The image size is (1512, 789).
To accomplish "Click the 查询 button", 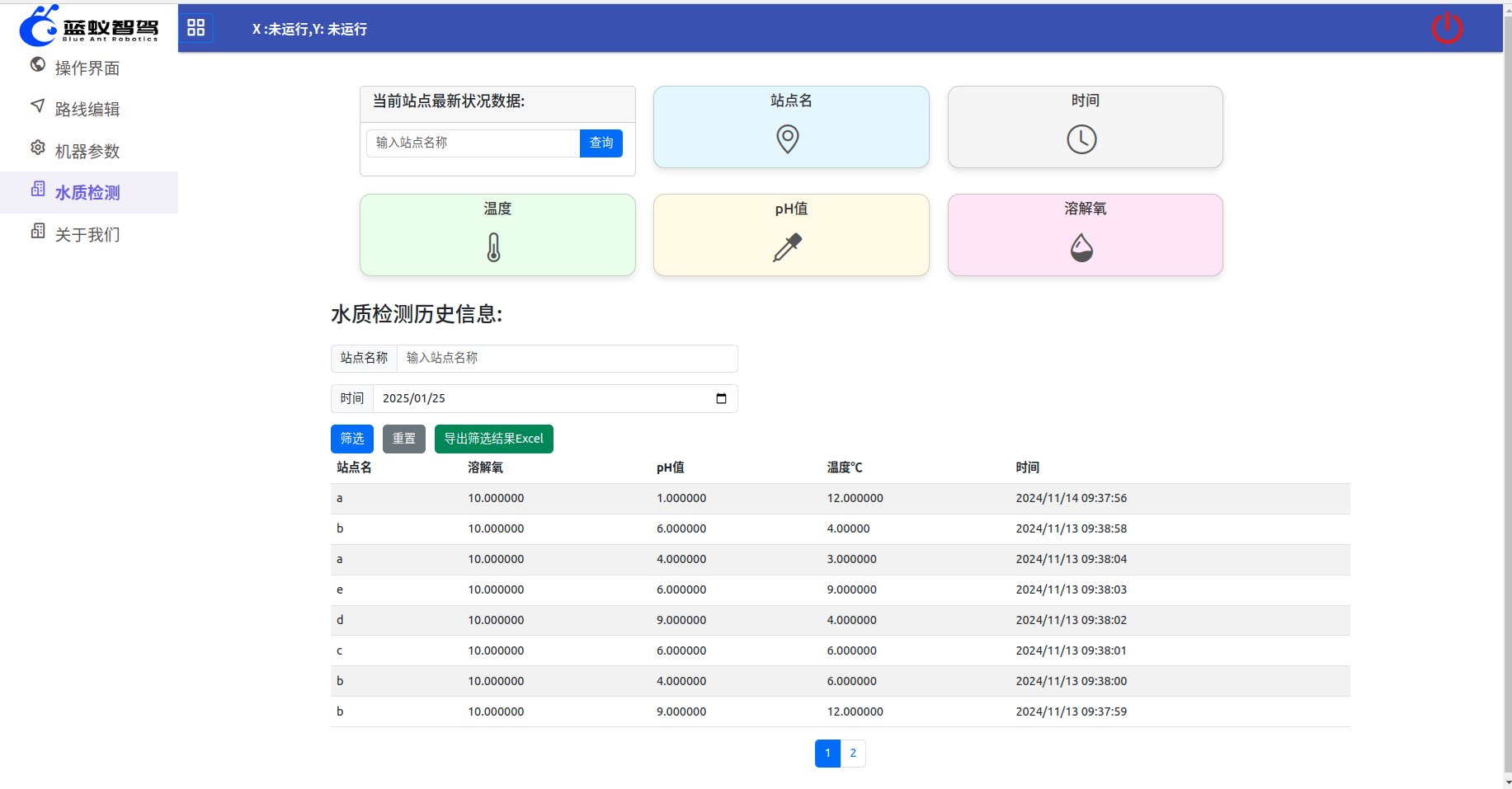I will [x=601, y=143].
